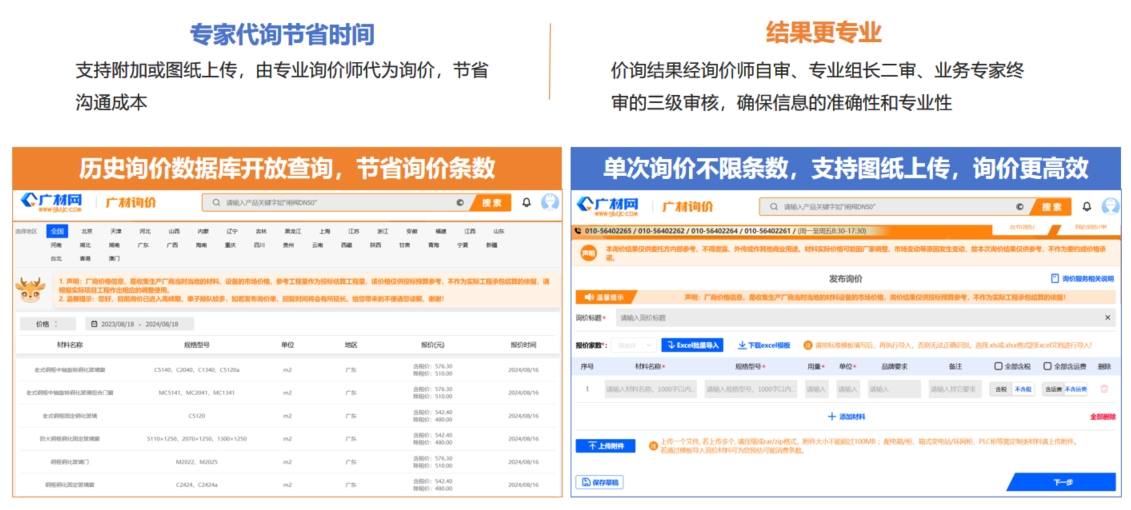Click the 下一步 button
Viewport: 1131px width, 510px height.
(1061, 482)
